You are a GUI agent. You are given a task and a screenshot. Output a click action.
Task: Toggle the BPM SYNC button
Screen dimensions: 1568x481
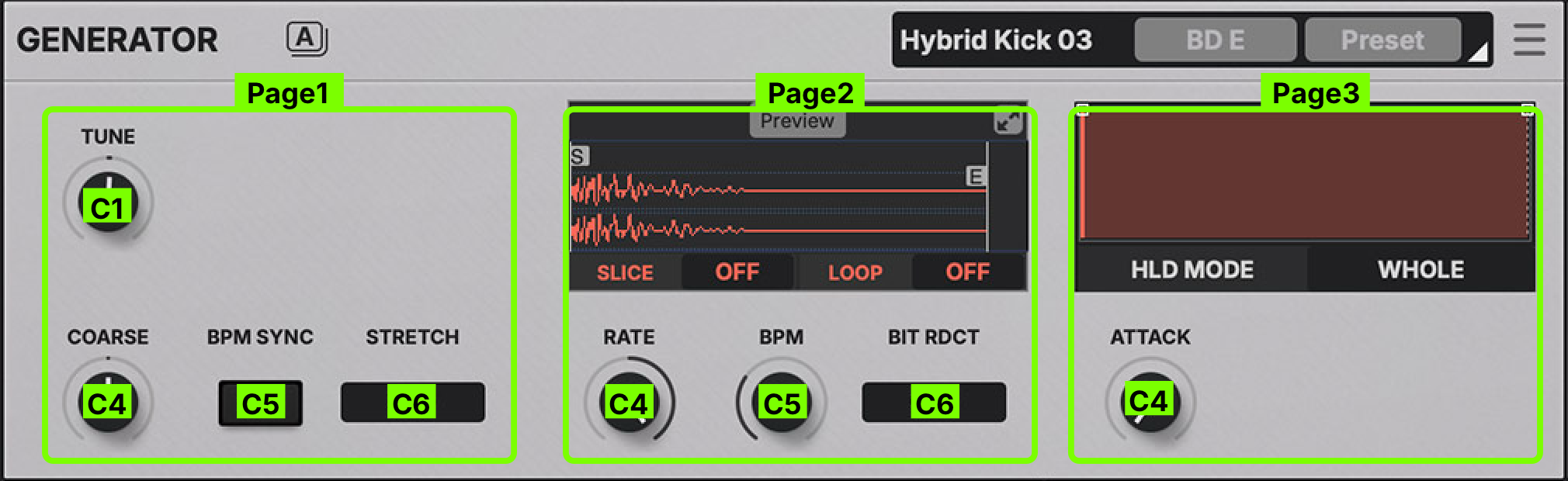260,403
